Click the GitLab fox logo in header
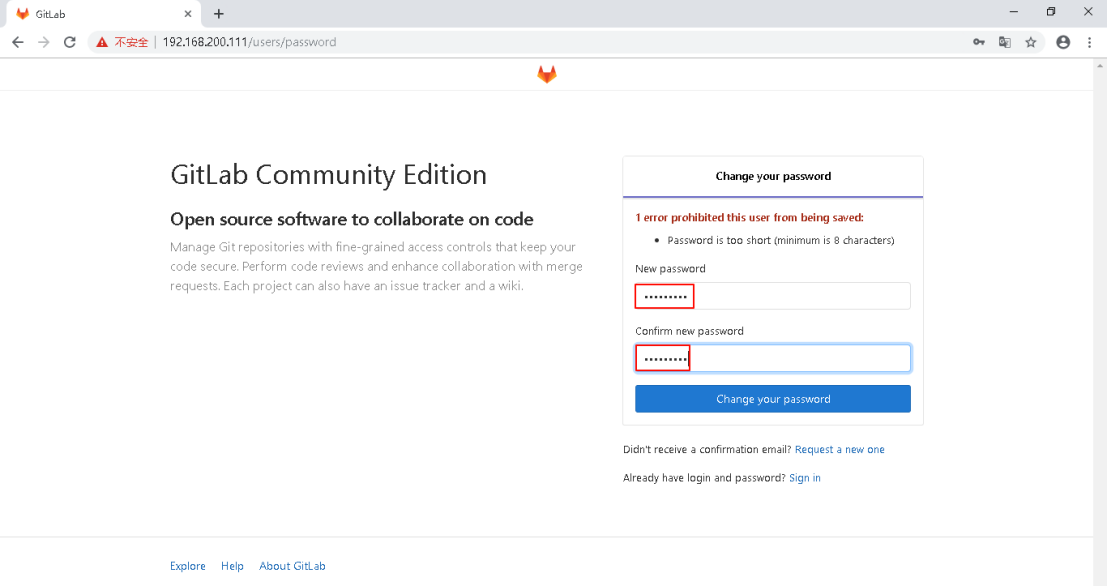Viewport: 1108px width, 587px height. pos(547,74)
